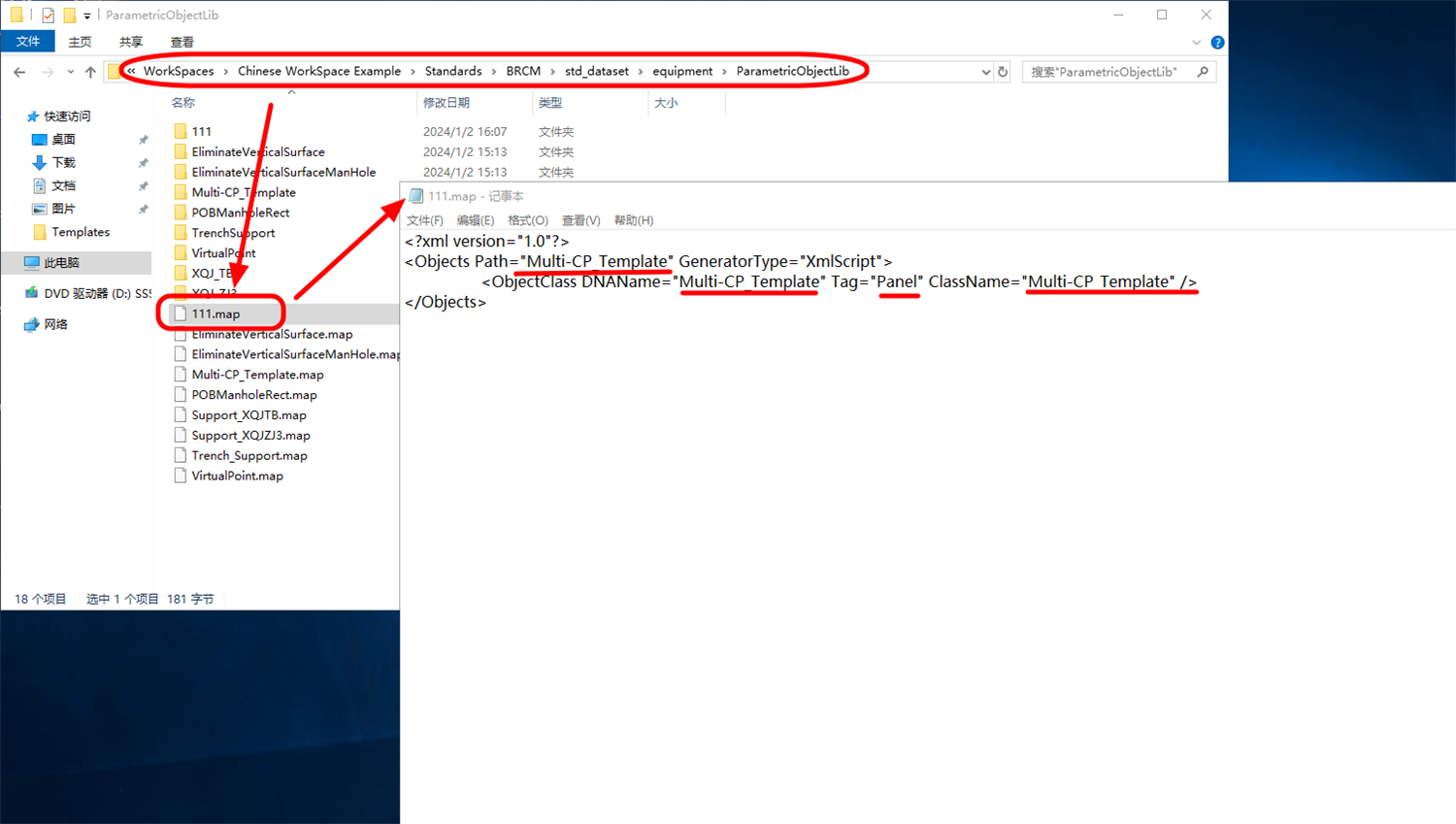Navigate to Chinese WorkSpace Example breadcrumb
This screenshot has height=824, width=1456.
319,72
